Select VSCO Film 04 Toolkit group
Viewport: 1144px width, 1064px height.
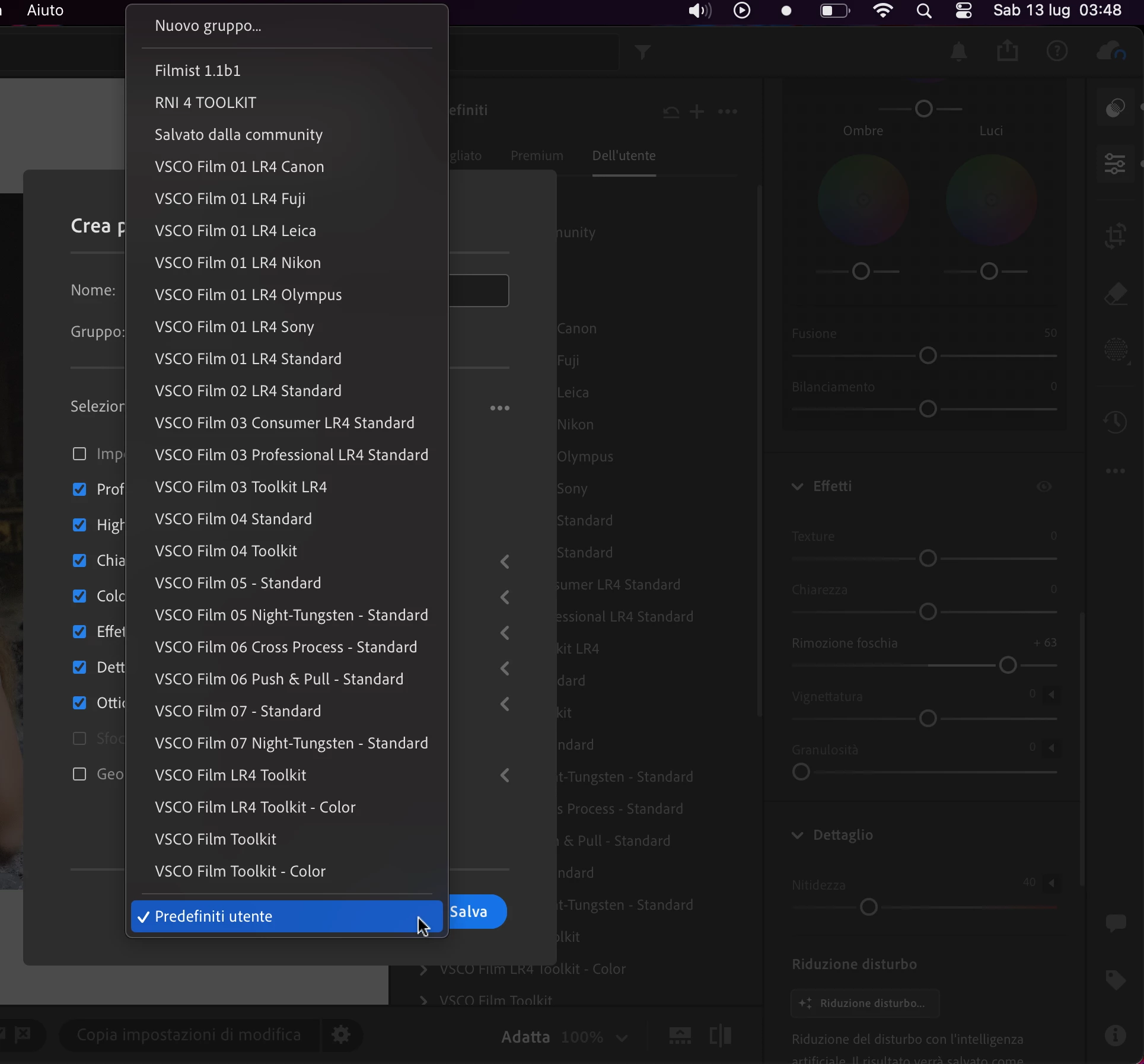pyautogui.click(x=226, y=551)
